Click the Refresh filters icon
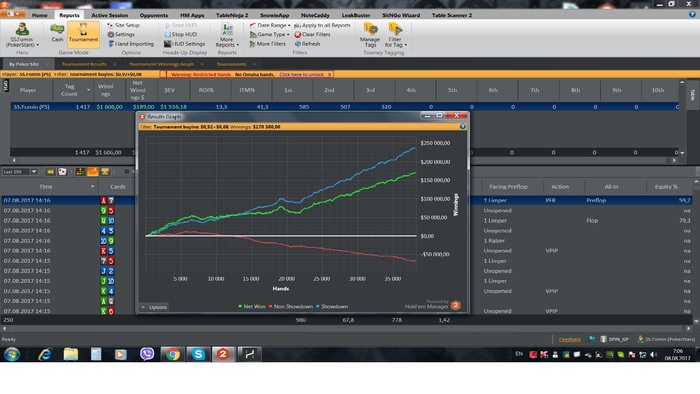The width and height of the screenshot is (700, 394). tap(298, 44)
